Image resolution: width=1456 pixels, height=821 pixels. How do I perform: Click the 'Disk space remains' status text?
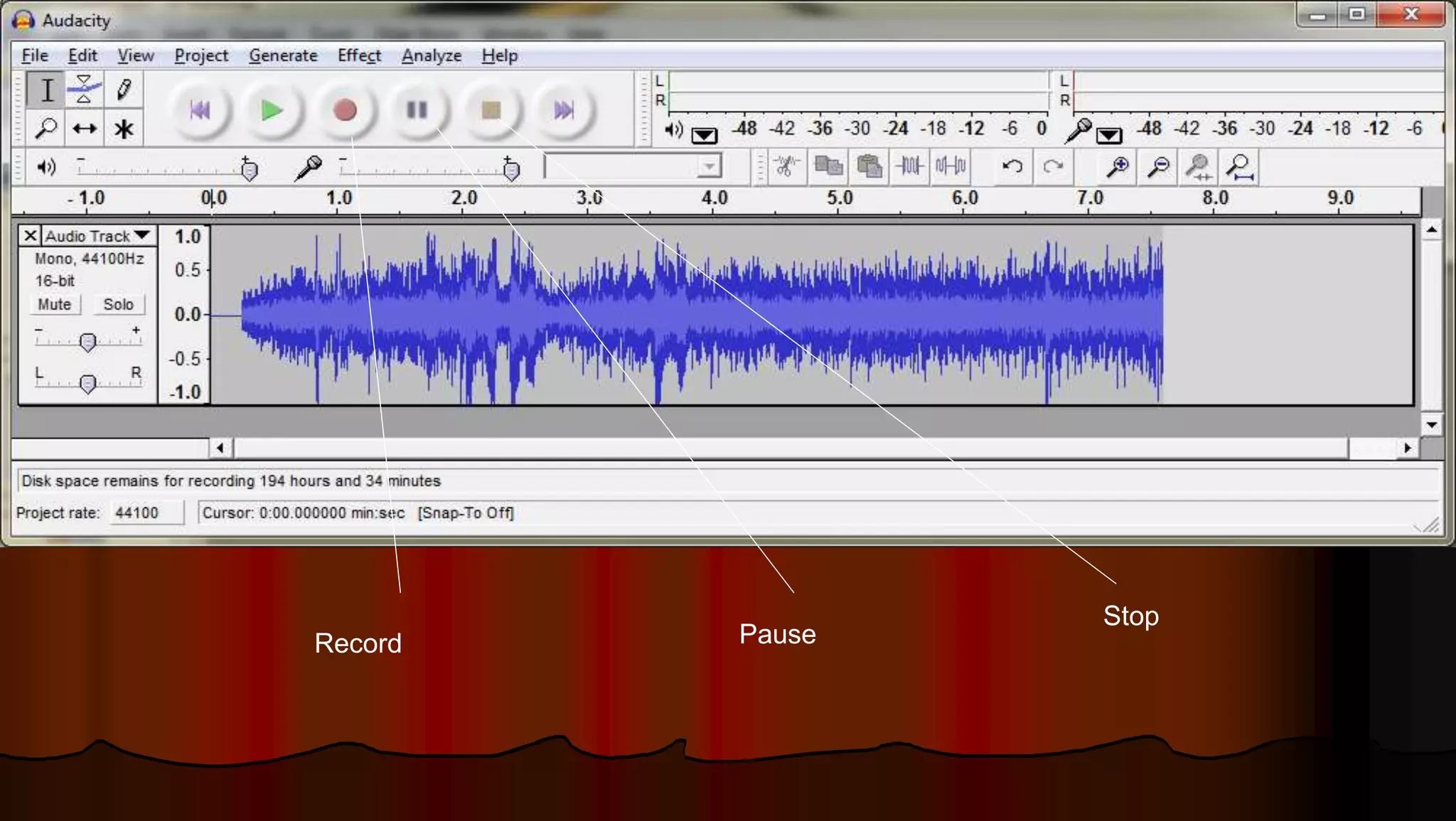coord(231,481)
